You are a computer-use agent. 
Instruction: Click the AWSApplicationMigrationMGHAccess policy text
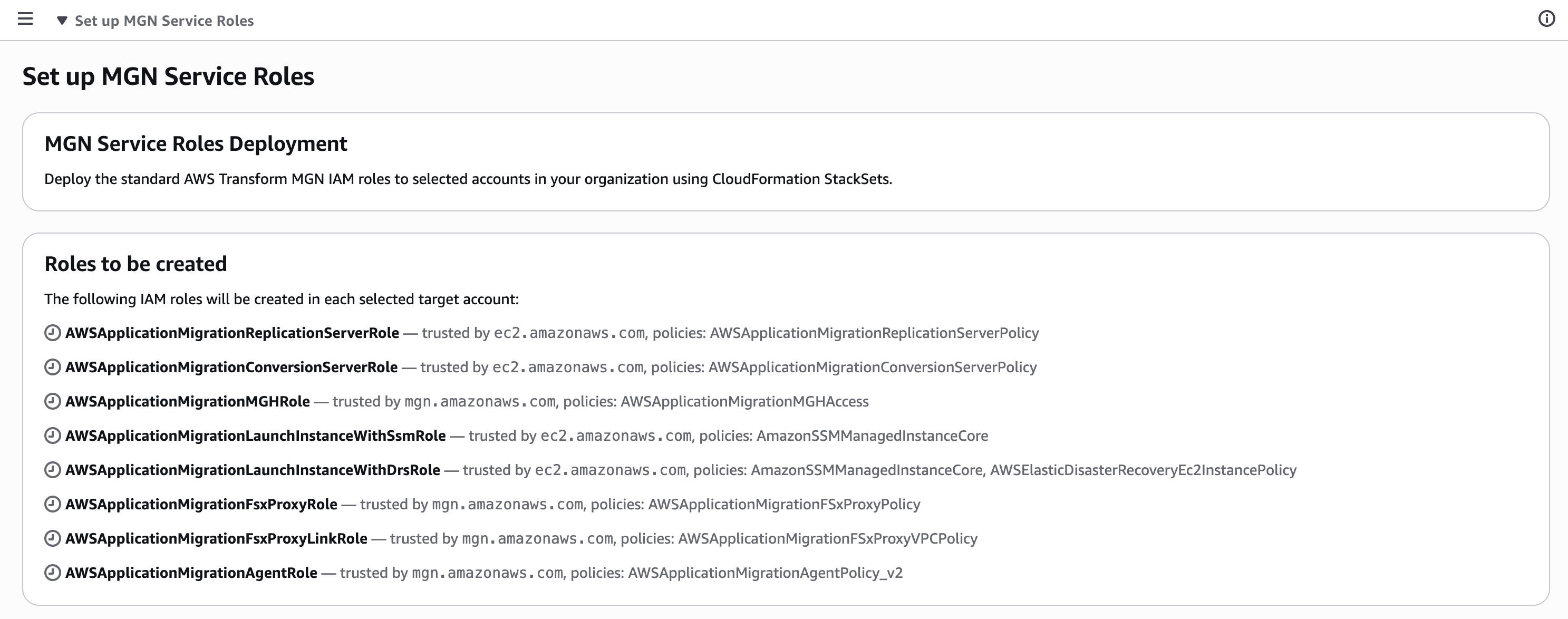(x=744, y=401)
